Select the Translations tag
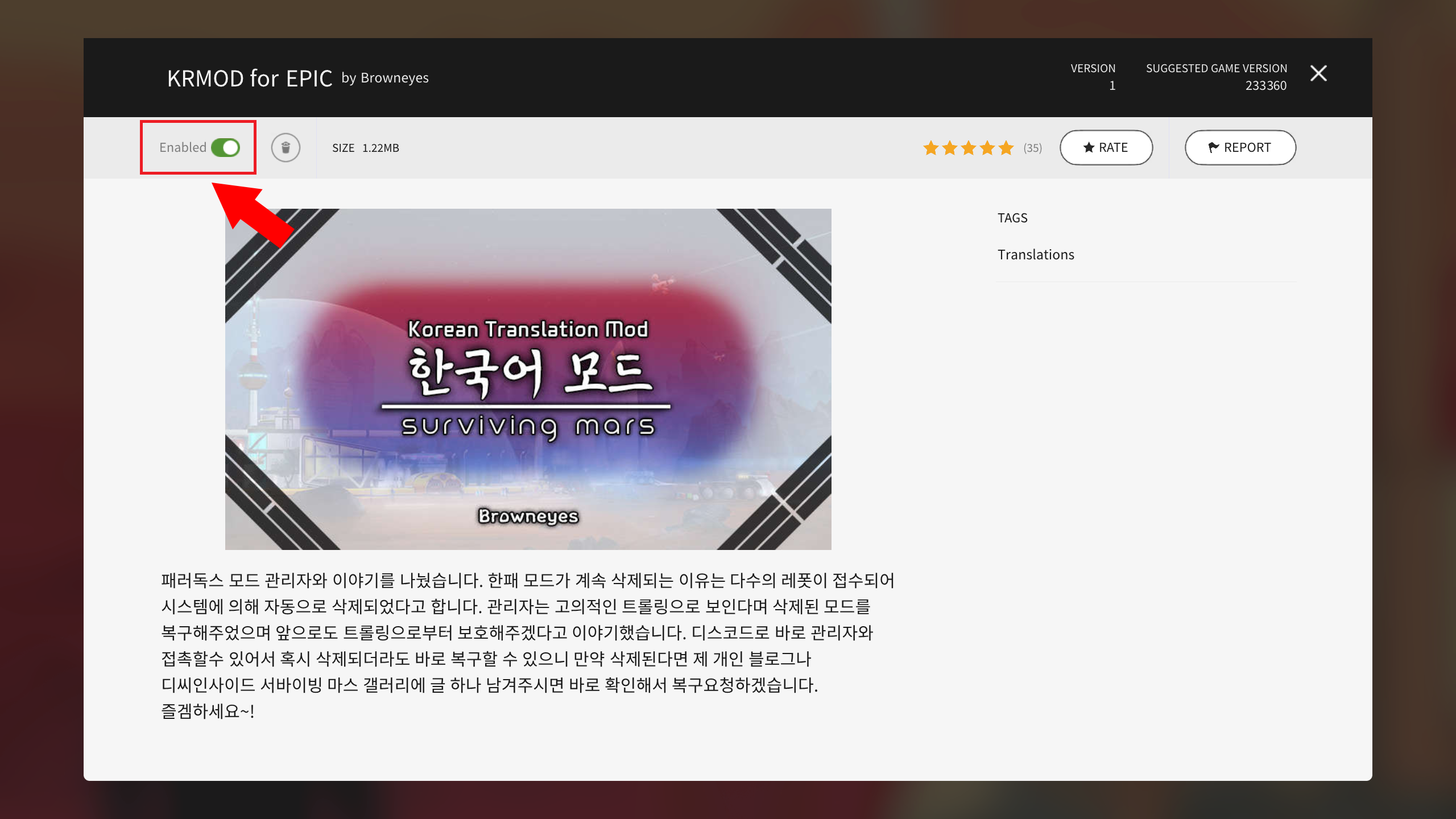The height and width of the screenshot is (819, 1456). [1036, 255]
